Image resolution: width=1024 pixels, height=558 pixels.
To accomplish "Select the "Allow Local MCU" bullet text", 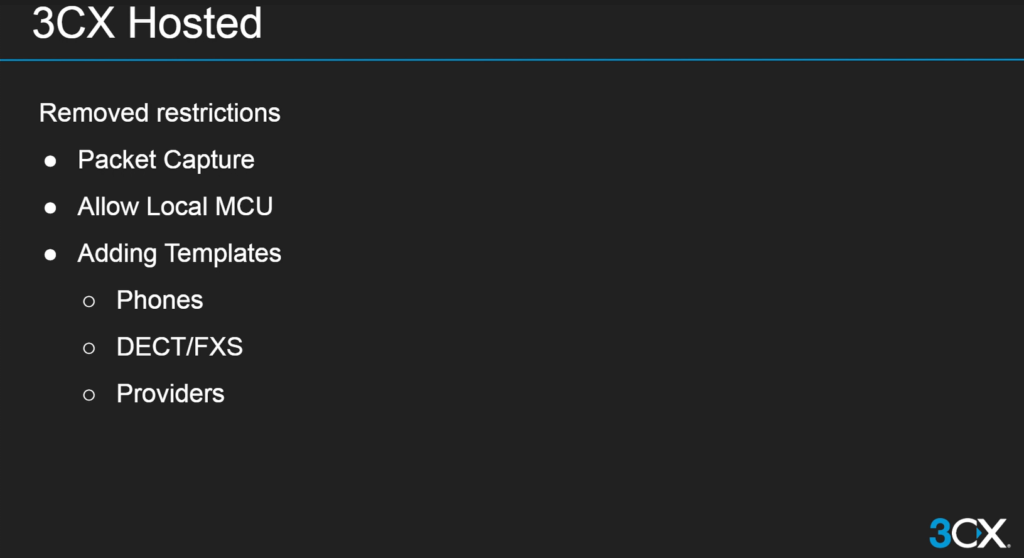I will pyautogui.click(x=175, y=207).
